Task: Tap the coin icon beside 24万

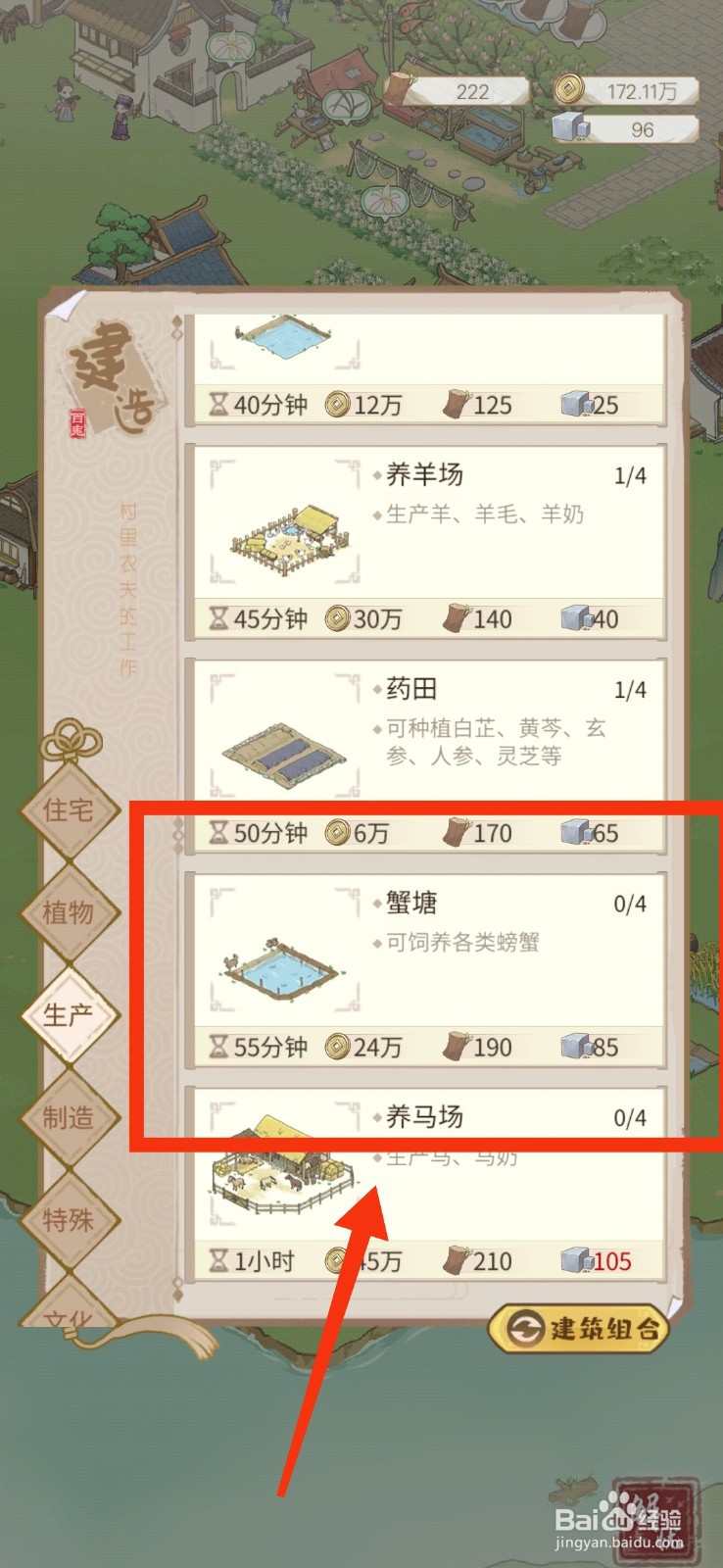Action: pos(337,1047)
